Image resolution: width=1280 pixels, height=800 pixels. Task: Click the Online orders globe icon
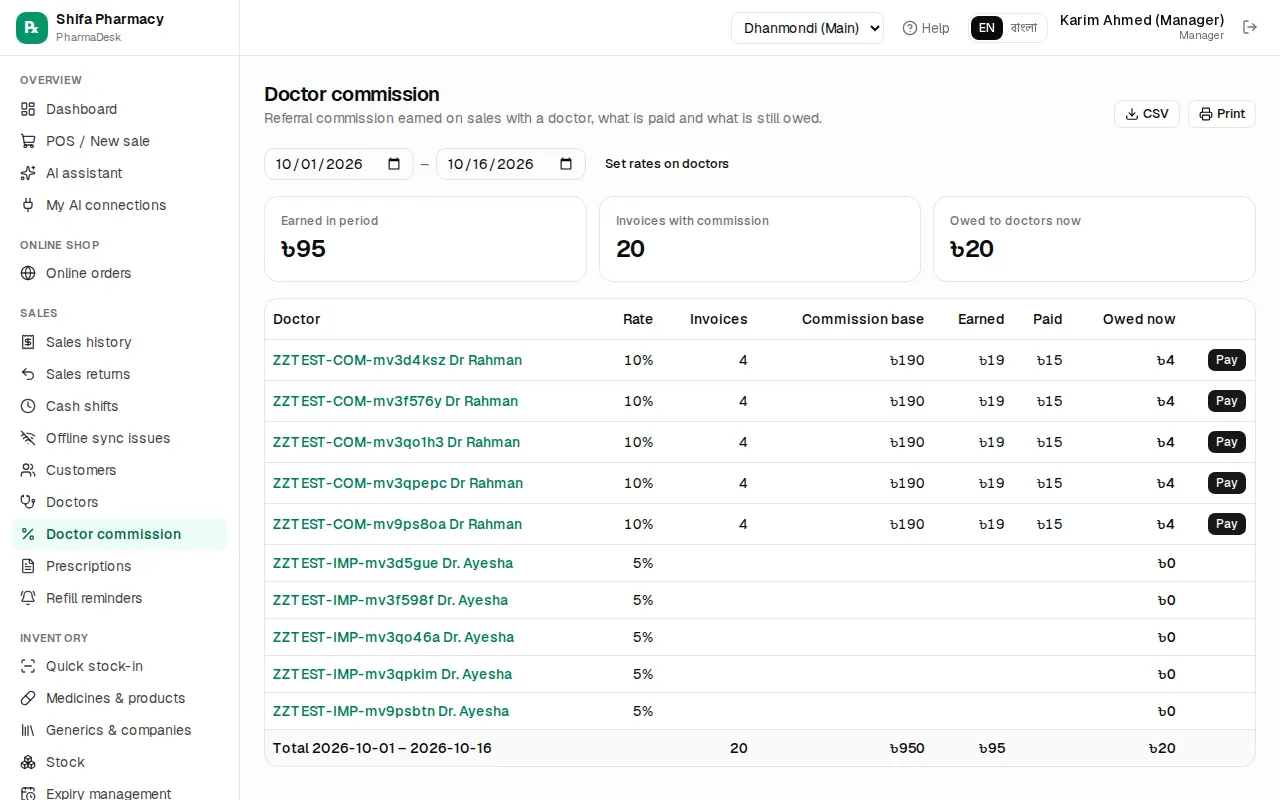[28, 273]
